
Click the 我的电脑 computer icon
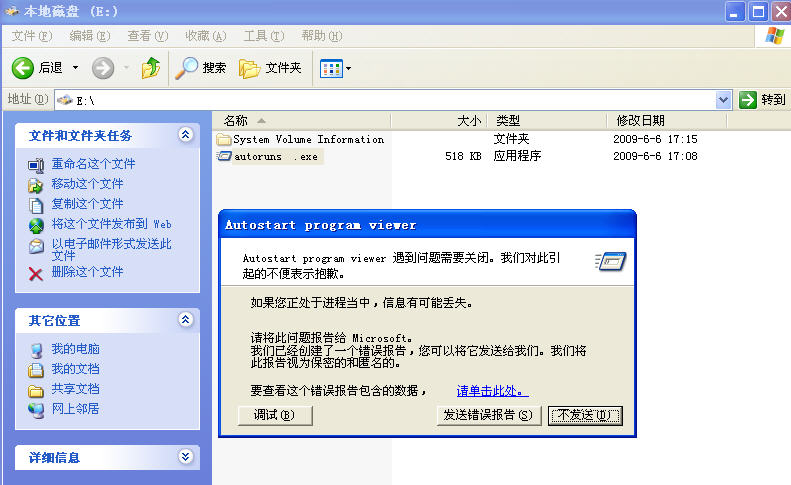click(36, 350)
